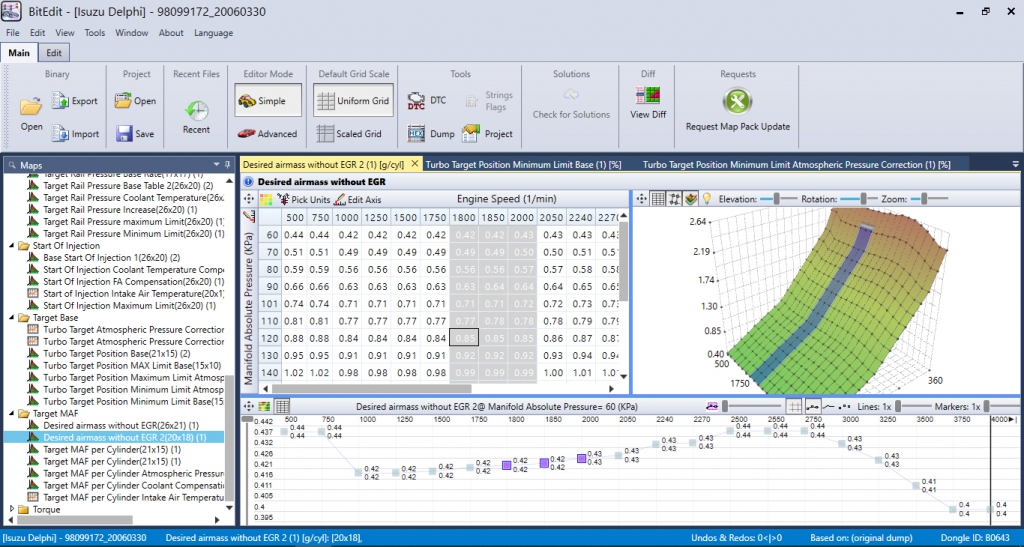The height and width of the screenshot is (547, 1024).
Task: Toggle line-with-markers style in the 2D graph
Action: (813, 406)
